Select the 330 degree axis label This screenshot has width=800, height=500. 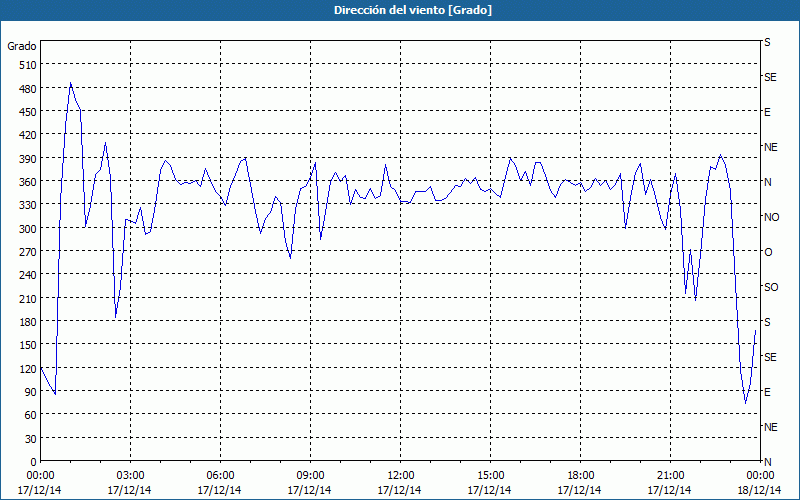tap(29, 205)
